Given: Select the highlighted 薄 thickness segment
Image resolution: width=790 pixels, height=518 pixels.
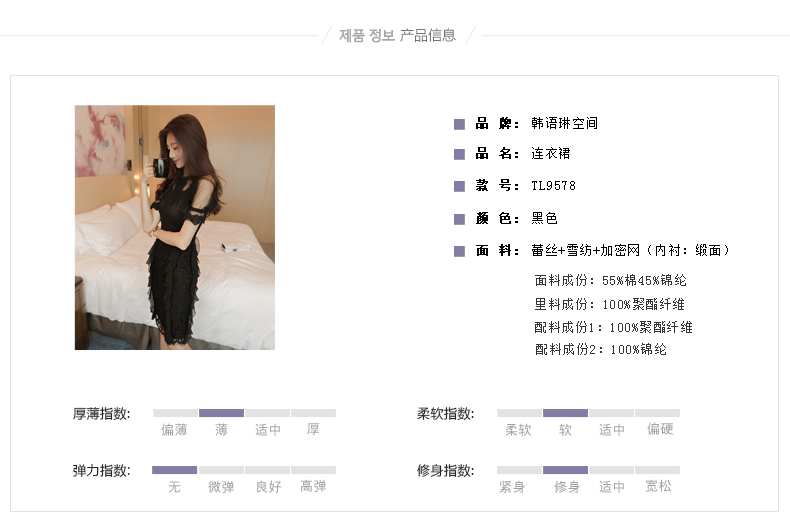Looking at the screenshot, I should 221,413.
